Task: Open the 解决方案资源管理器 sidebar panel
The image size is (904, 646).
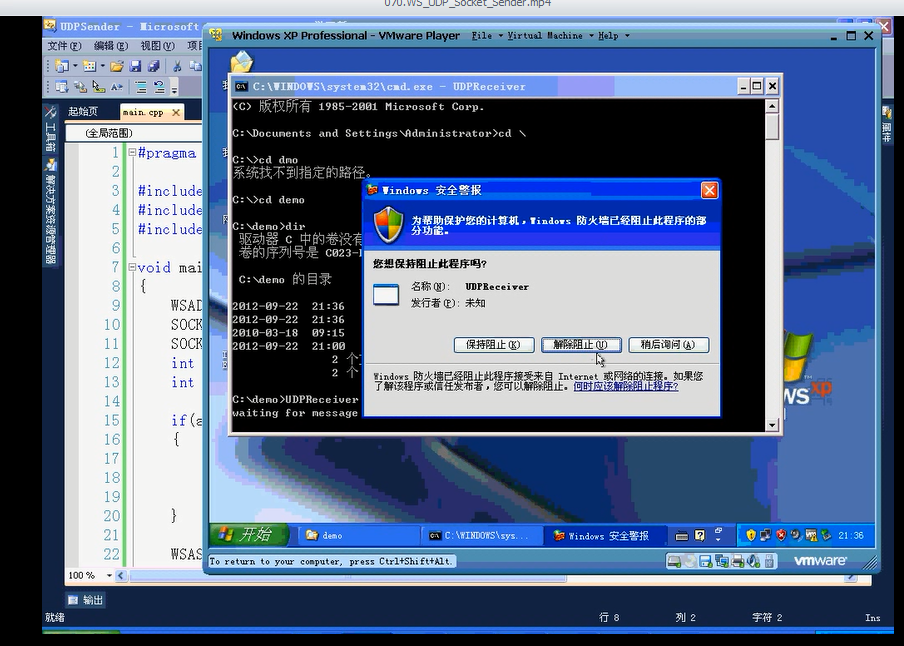Action: 50,212
